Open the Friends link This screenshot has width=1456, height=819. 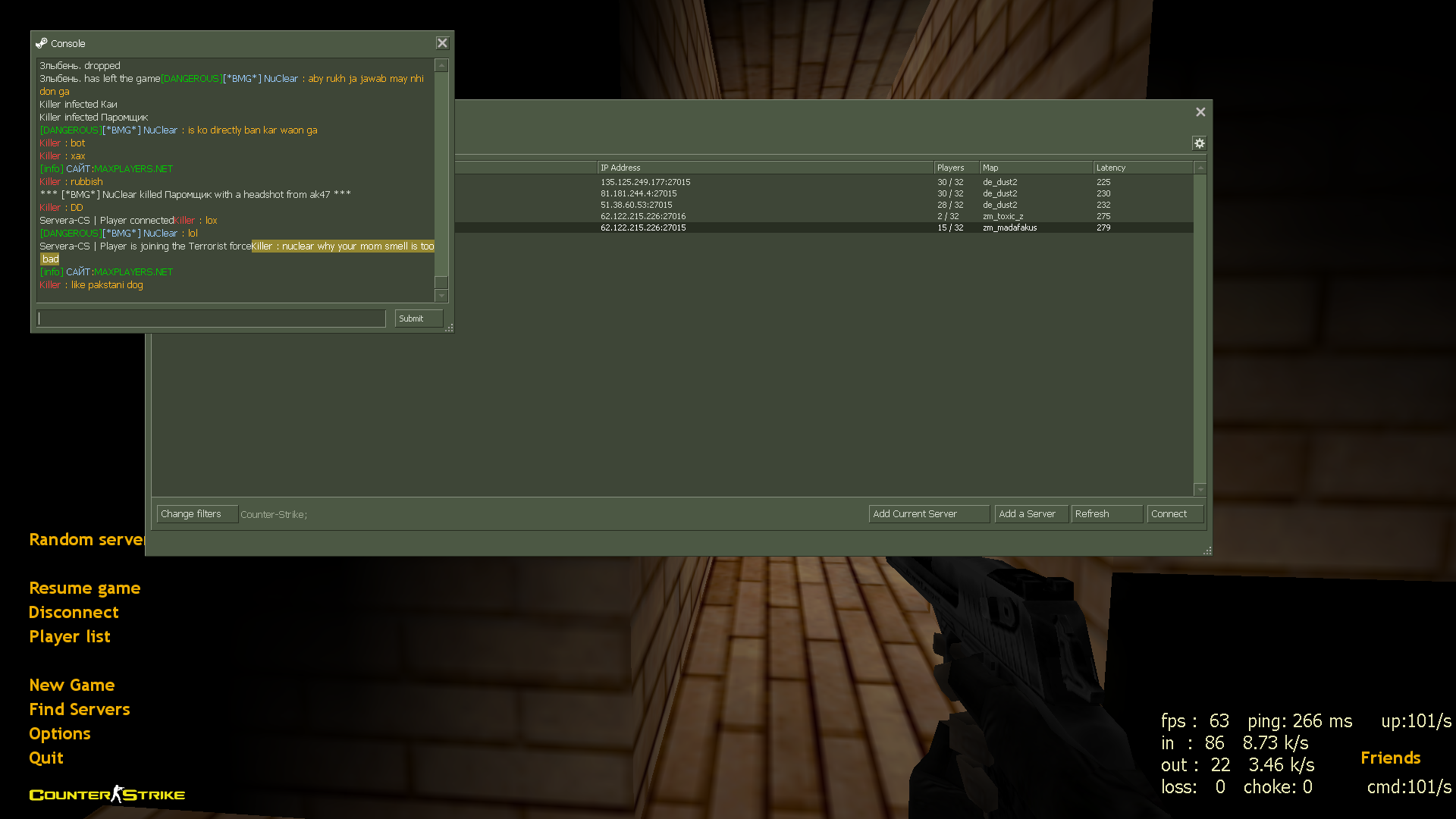1390,758
